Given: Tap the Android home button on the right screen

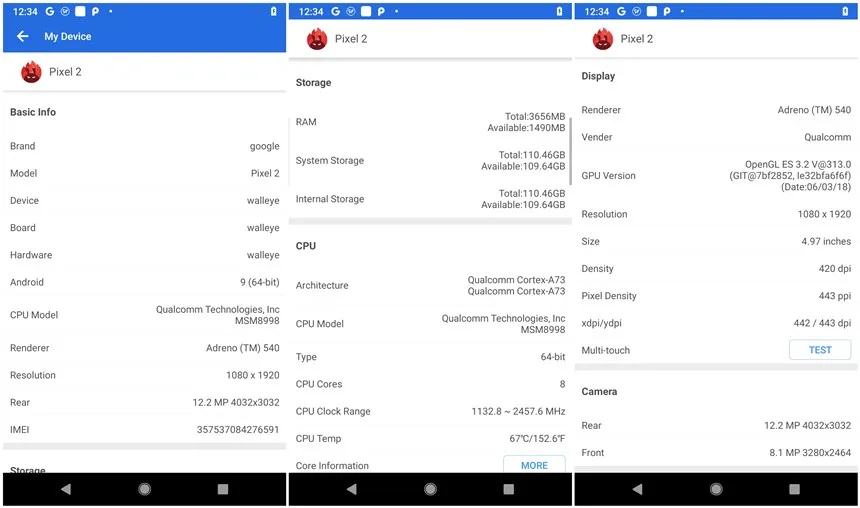Looking at the screenshot, I should [x=716, y=489].
